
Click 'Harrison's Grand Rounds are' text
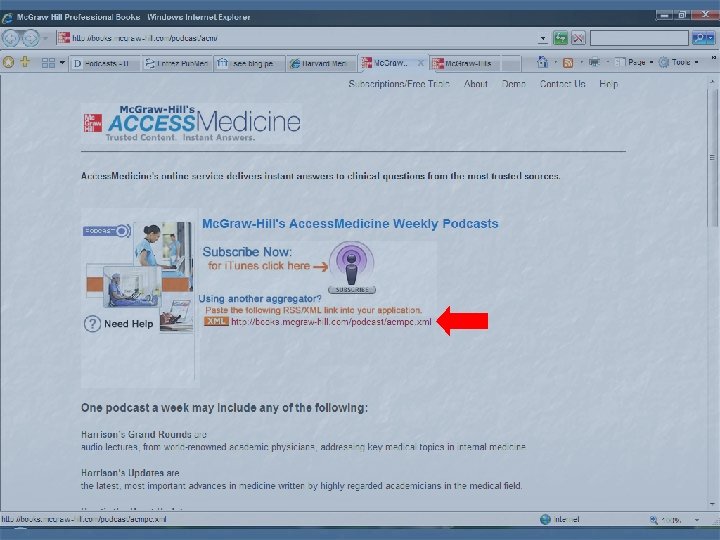click(144, 434)
